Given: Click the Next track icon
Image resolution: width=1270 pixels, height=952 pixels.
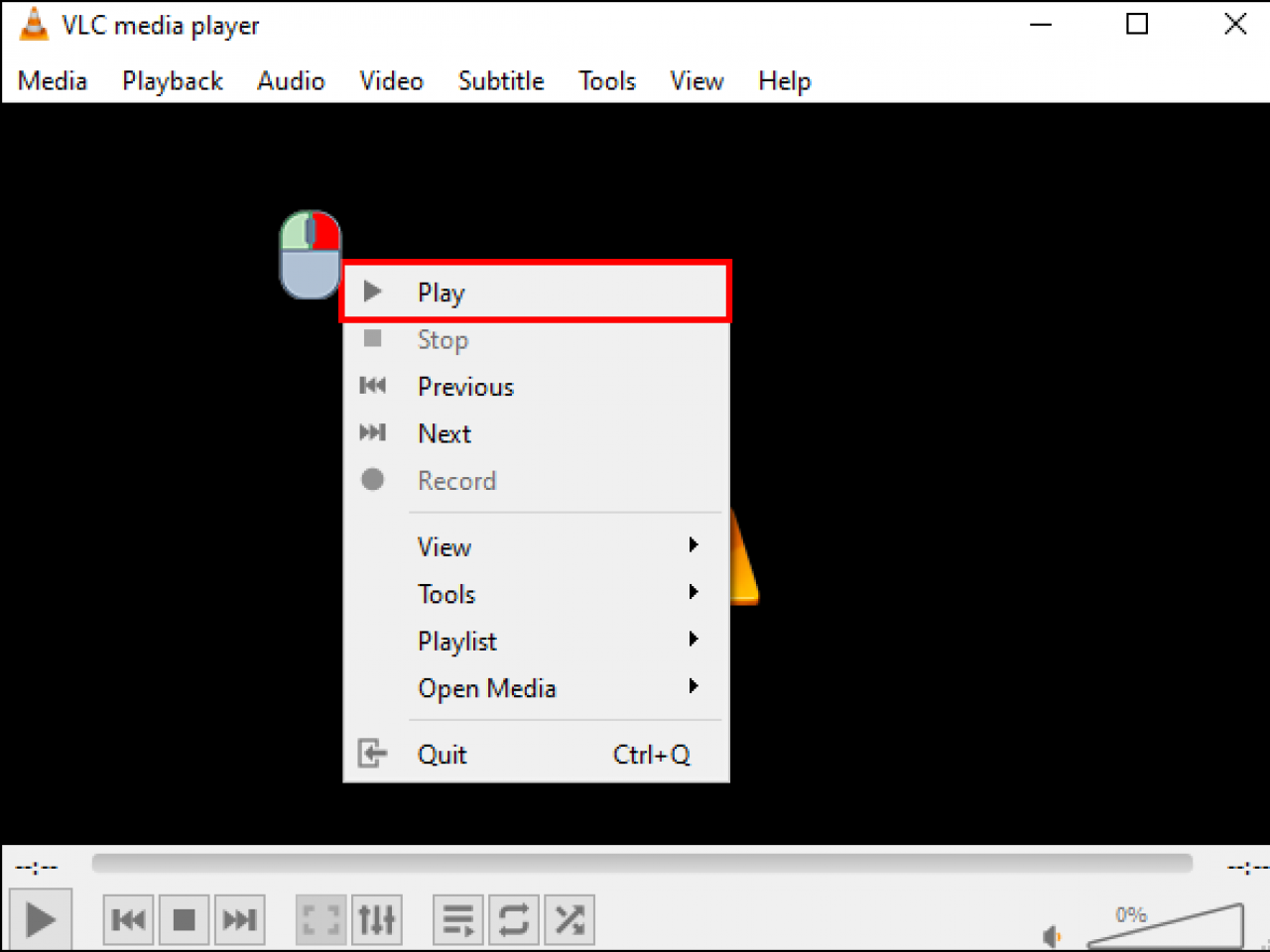Looking at the screenshot, I should tap(239, 919).
